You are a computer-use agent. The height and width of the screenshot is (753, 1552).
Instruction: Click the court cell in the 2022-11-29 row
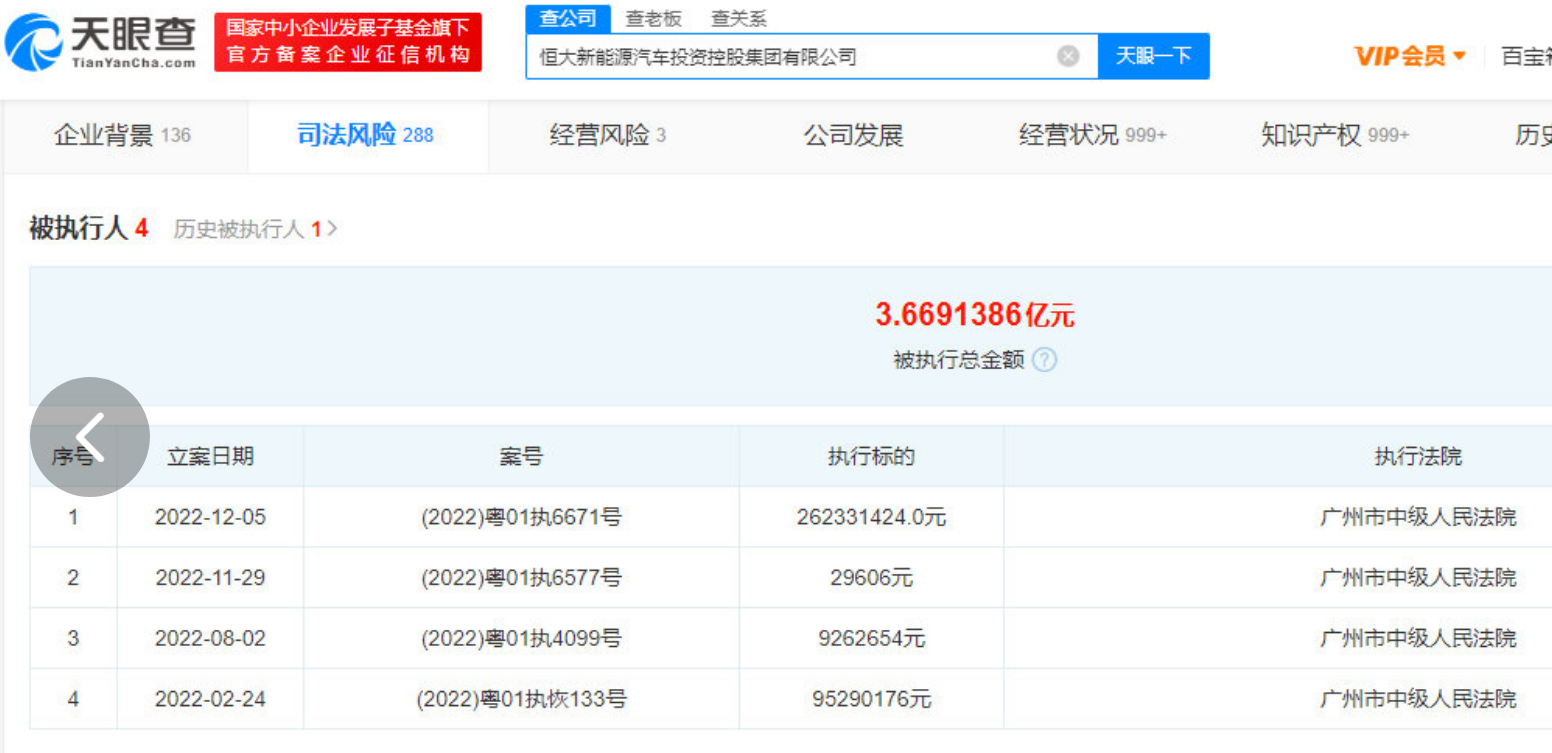coord(1418,578)
